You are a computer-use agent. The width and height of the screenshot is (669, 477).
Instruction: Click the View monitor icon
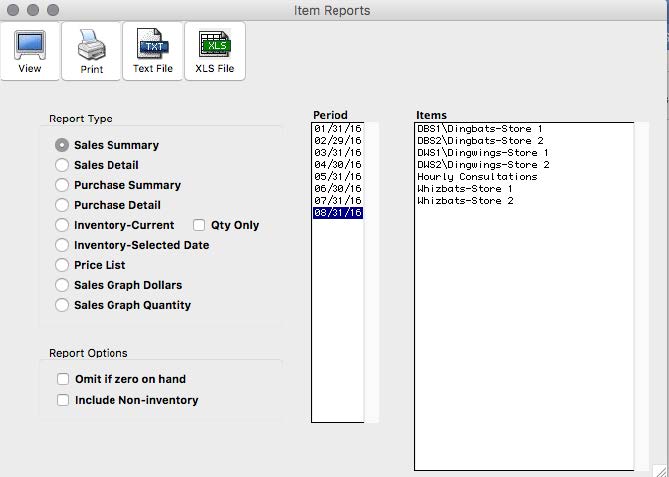pyautogui.click(x=29, y=45)
